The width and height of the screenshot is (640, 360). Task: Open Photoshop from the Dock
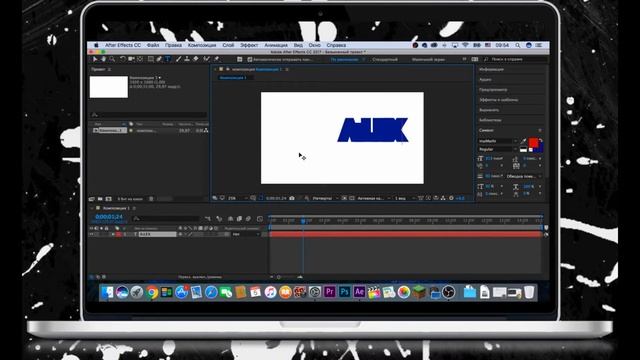(x=344, y=292)
